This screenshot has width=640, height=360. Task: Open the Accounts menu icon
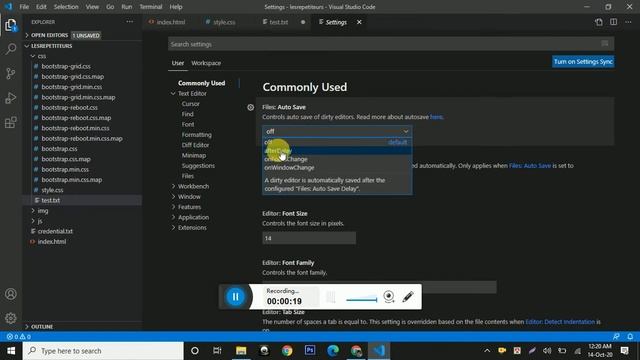pos(11,294)
